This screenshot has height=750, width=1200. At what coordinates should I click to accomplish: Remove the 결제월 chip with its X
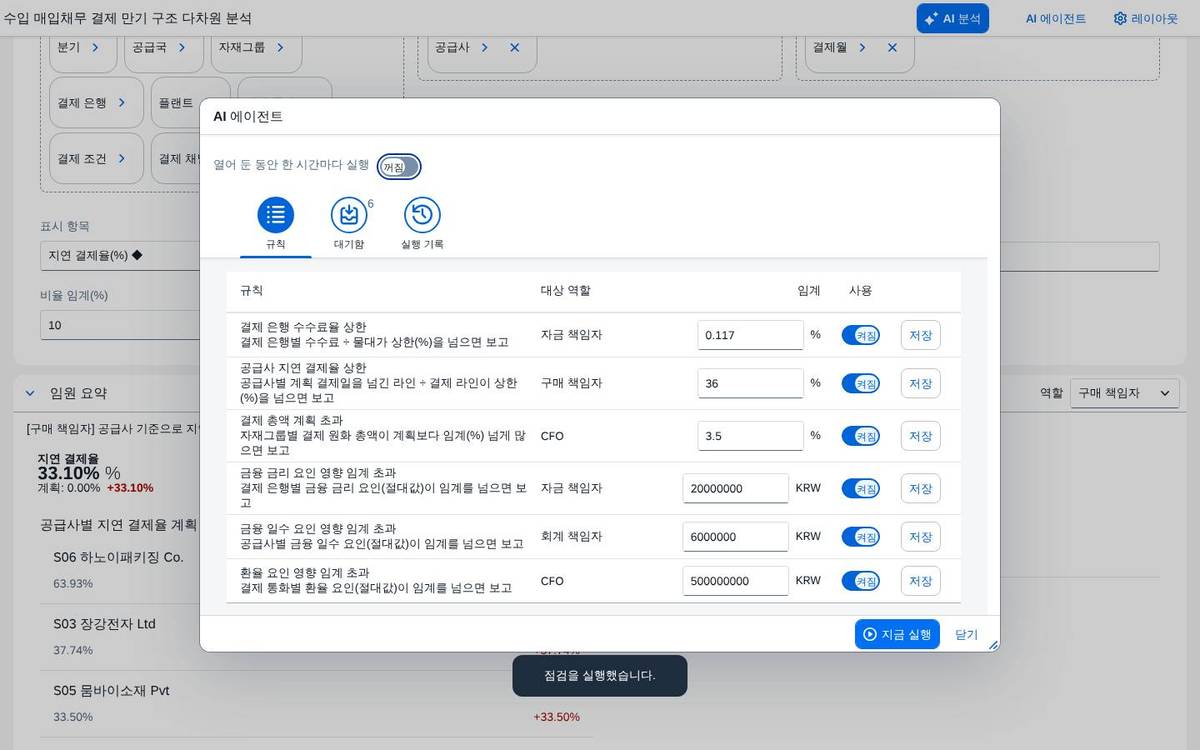[892, 47]
